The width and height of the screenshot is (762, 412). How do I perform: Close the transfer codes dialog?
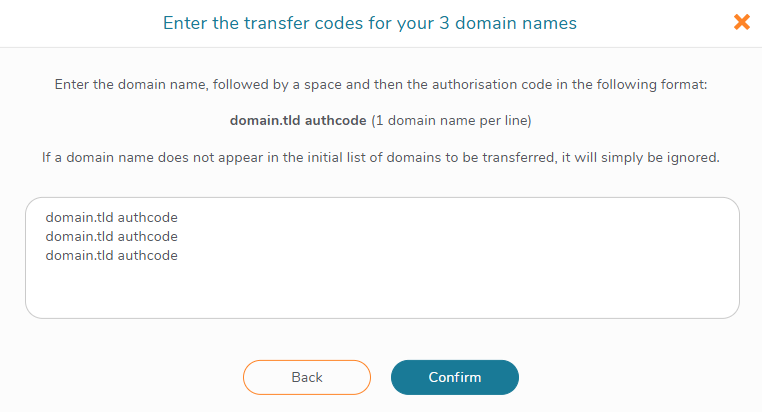pyautogui.click(x=741, y=22)
